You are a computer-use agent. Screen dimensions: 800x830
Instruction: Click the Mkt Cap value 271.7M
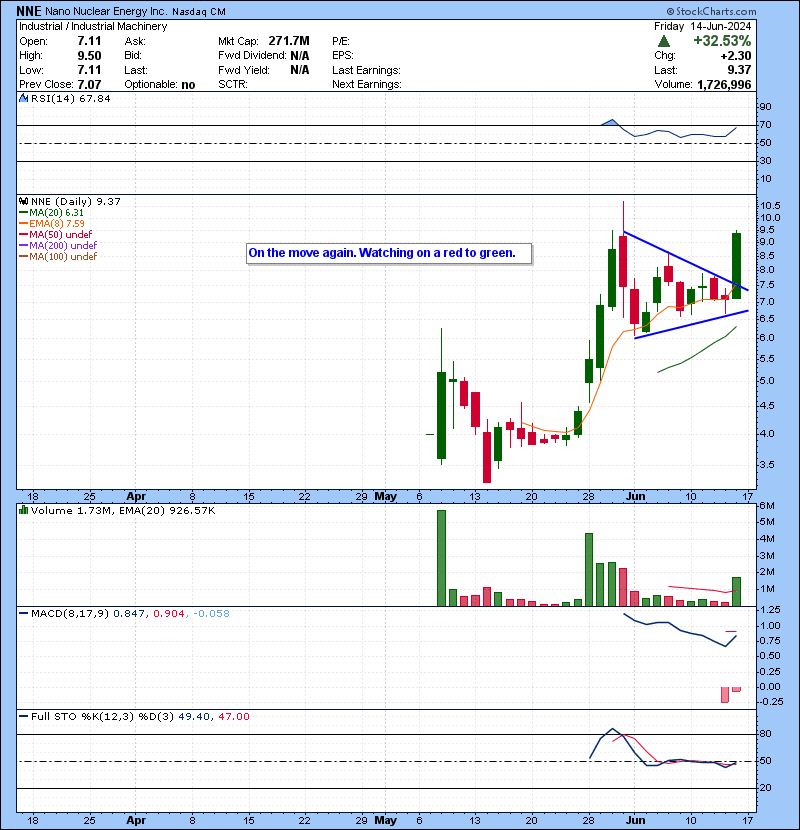click(x=289, y=41)
